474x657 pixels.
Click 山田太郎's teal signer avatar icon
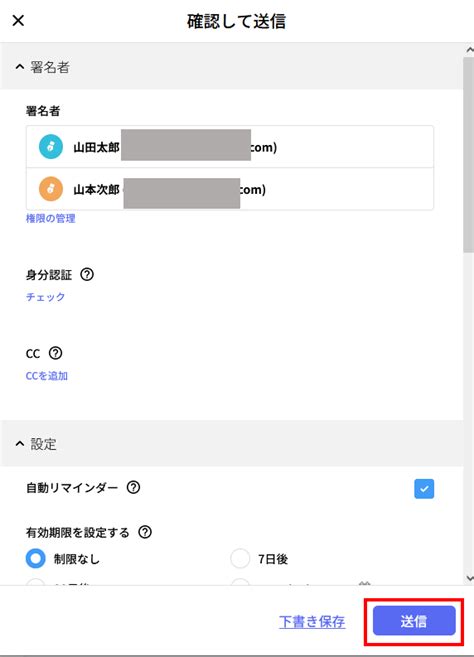click(x=51, y=147)
